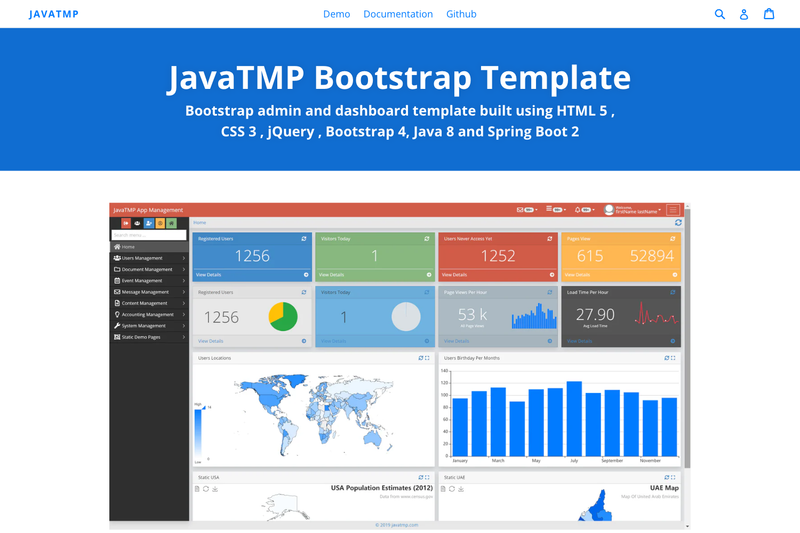
Task: Click the Home breadcrumb link
Action: pyautogui.click(x=199, y=223)
